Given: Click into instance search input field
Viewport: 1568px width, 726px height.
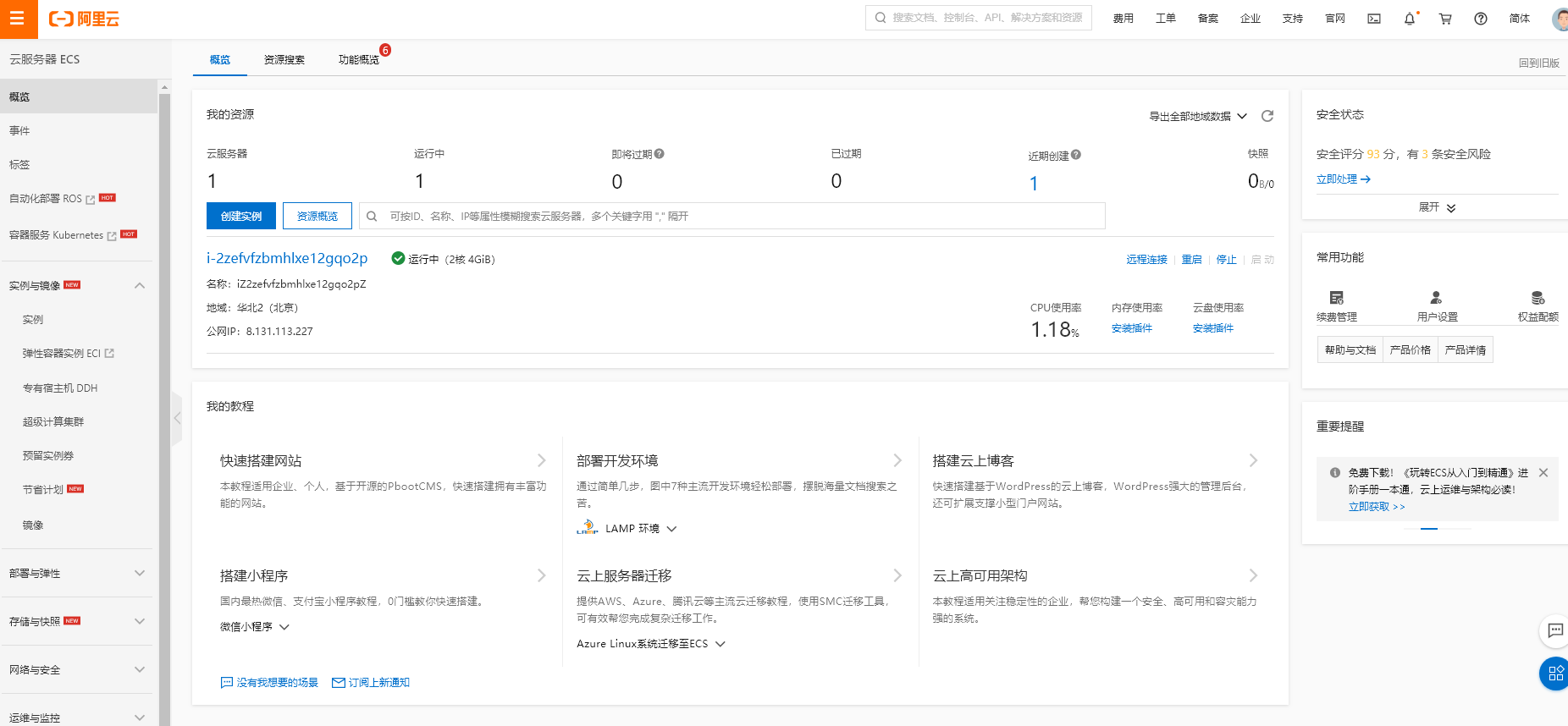Looking at the screenshot, I should click(732, 216).
